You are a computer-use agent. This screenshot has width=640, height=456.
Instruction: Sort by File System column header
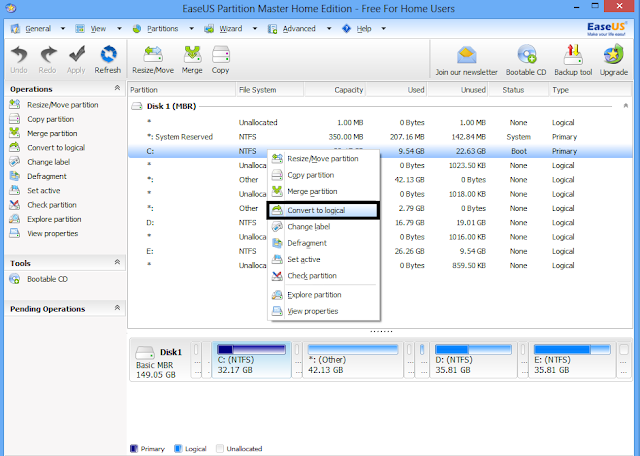tap(269, 90)
